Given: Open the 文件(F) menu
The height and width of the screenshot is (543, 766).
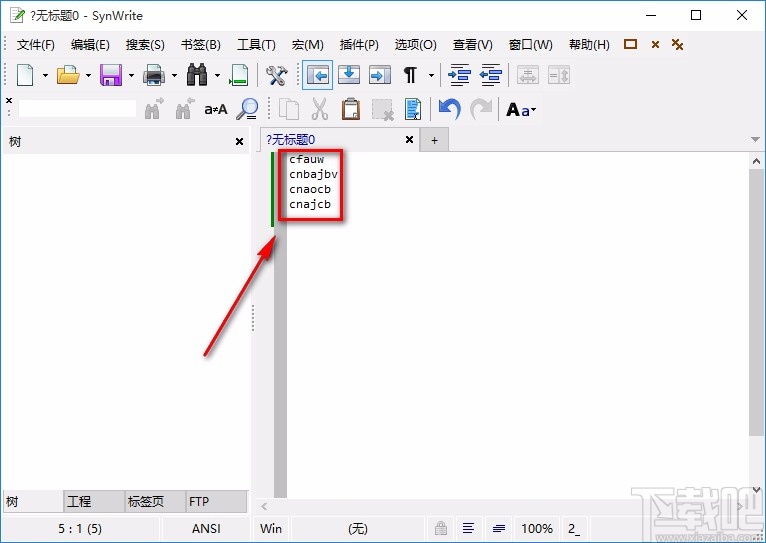Looking at the screenshot, I should point(35,45).
